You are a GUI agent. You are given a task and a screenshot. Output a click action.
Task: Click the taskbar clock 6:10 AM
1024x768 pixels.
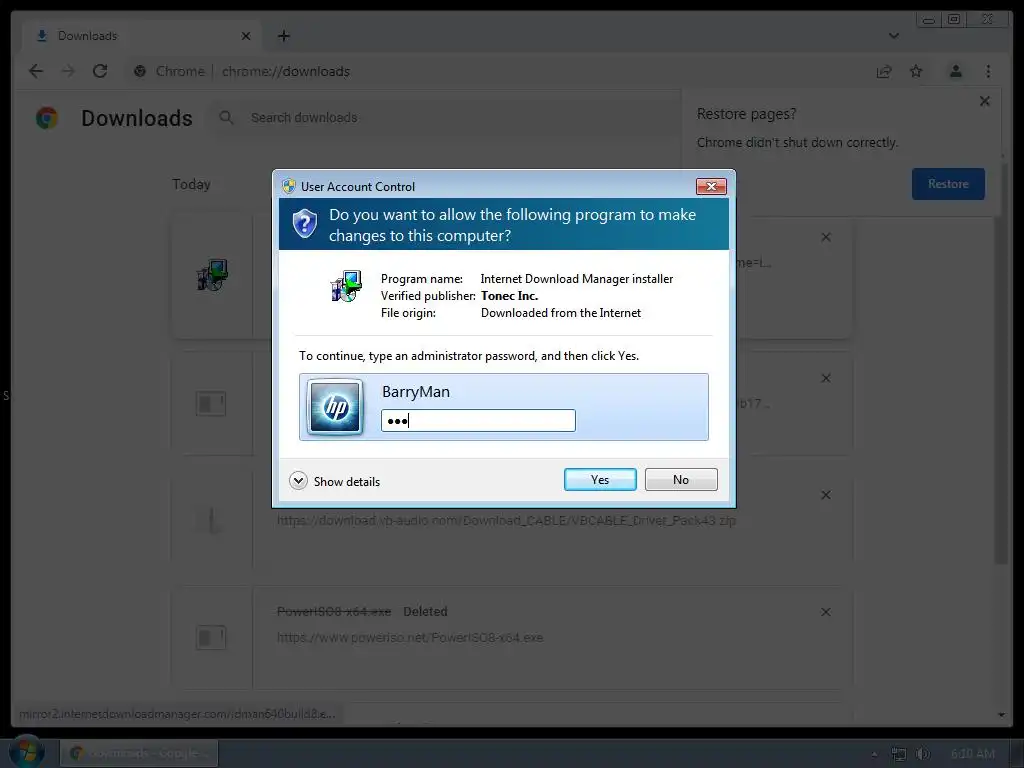click(x=973, y=754)
